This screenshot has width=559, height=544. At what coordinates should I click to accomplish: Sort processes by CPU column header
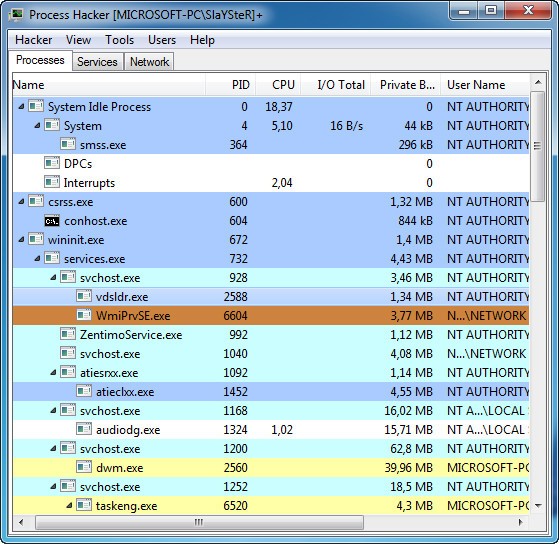coord(278,85)
